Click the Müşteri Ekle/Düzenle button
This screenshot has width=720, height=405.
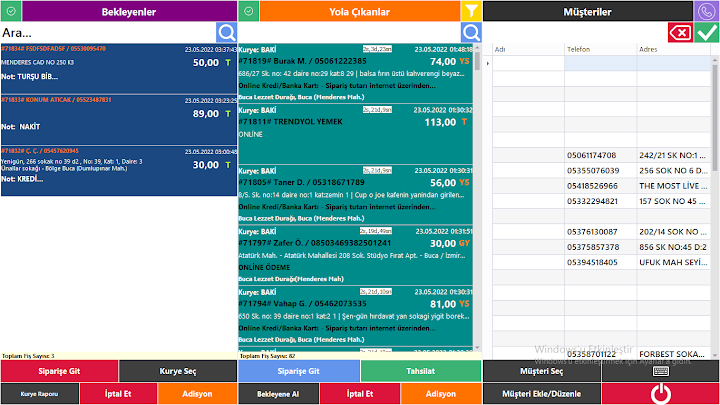542,394
